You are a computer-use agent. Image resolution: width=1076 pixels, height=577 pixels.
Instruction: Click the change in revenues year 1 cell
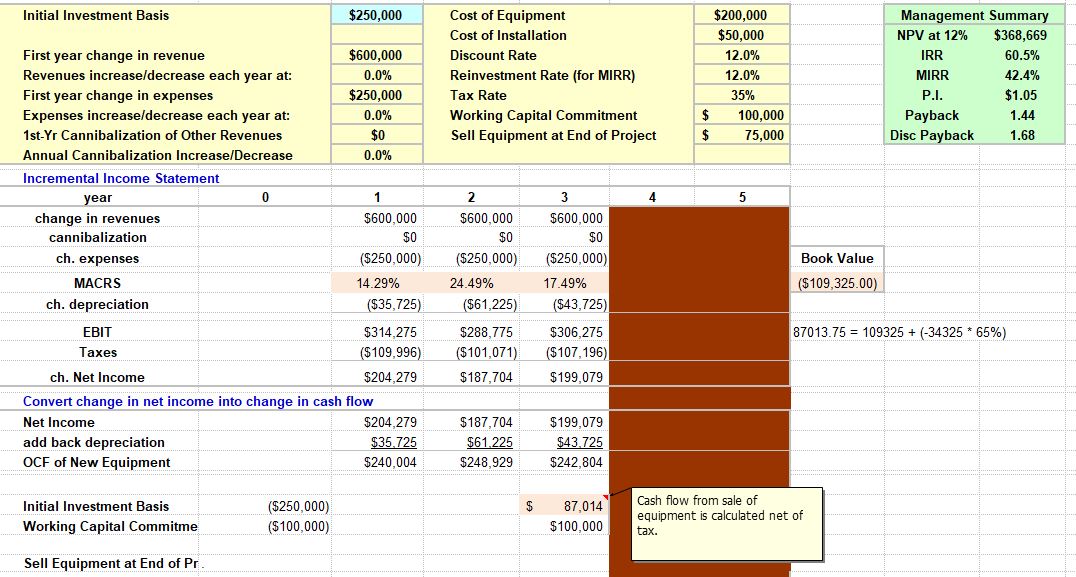pyautogui.click(x=377, y=217)
